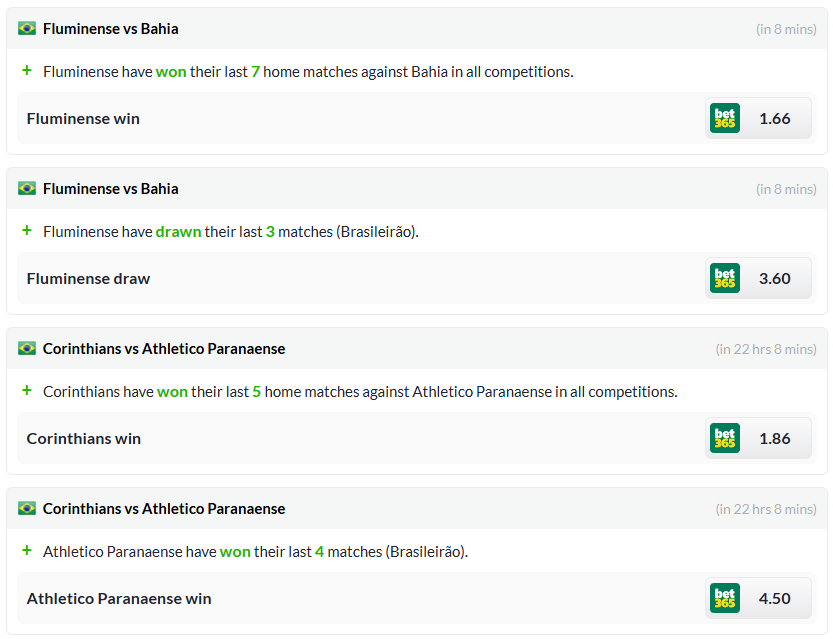Open the last Corinthians vs Athletico Paranaense title
The width and height of the screenshot is (833, 639).
[x=164, y=508]
